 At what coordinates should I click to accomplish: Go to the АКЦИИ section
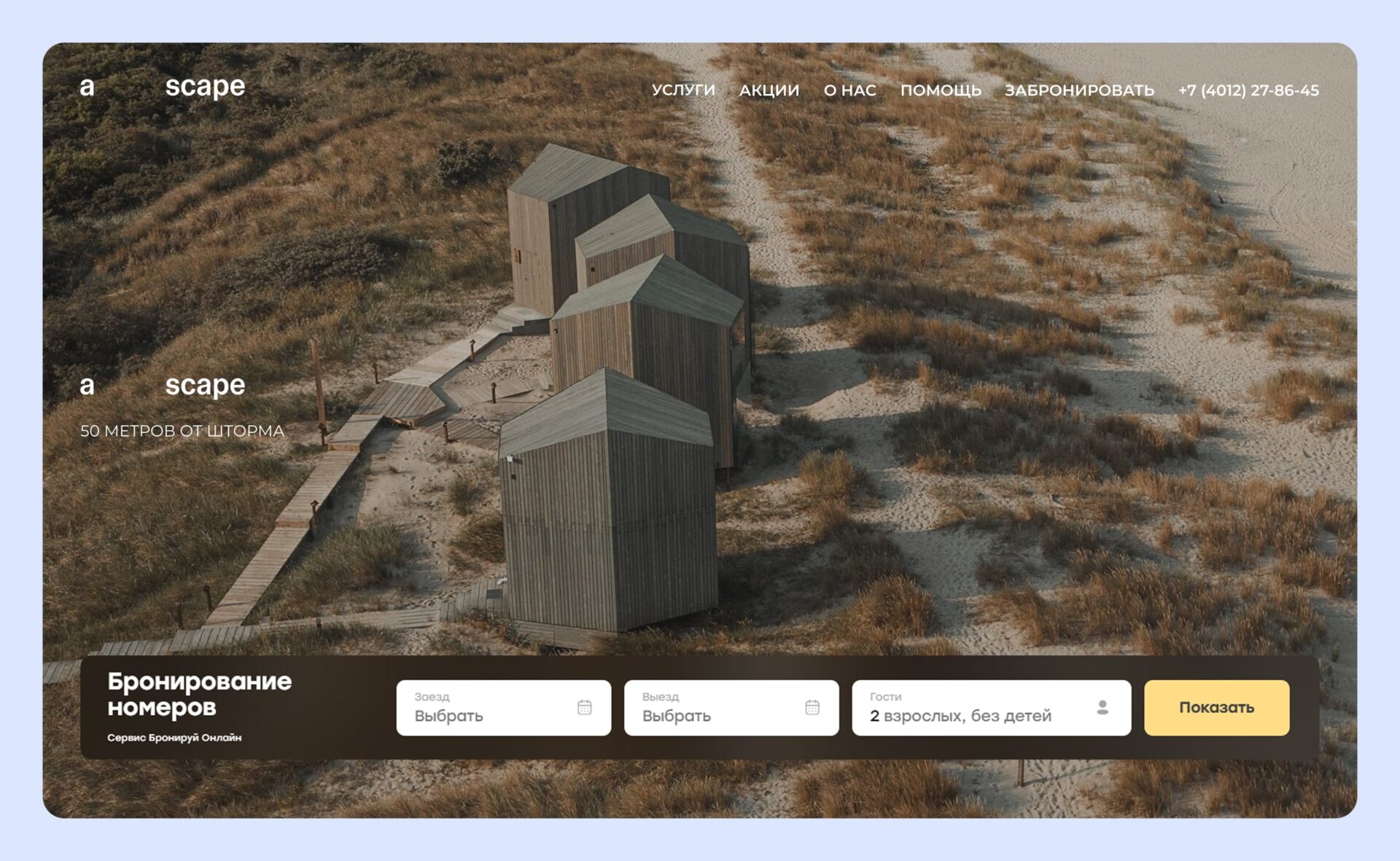point(769,90)
